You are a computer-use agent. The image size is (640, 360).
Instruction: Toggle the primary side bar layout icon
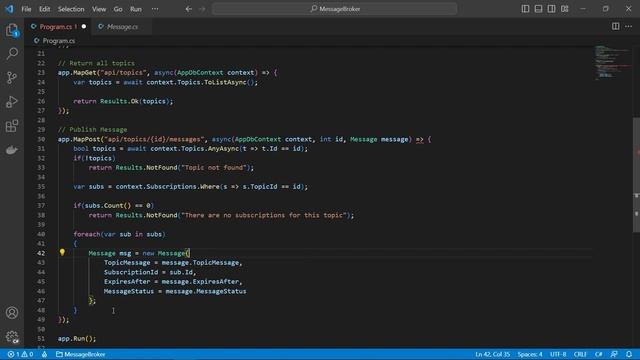525,9
